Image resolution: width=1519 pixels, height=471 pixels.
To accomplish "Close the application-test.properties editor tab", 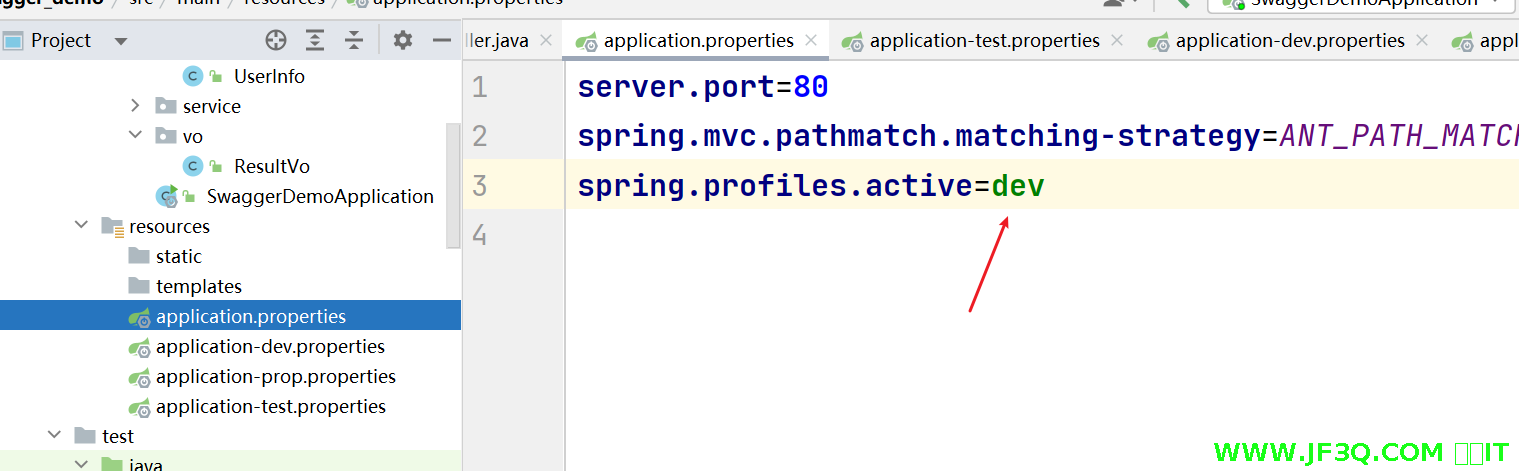I will (1117, 41).
